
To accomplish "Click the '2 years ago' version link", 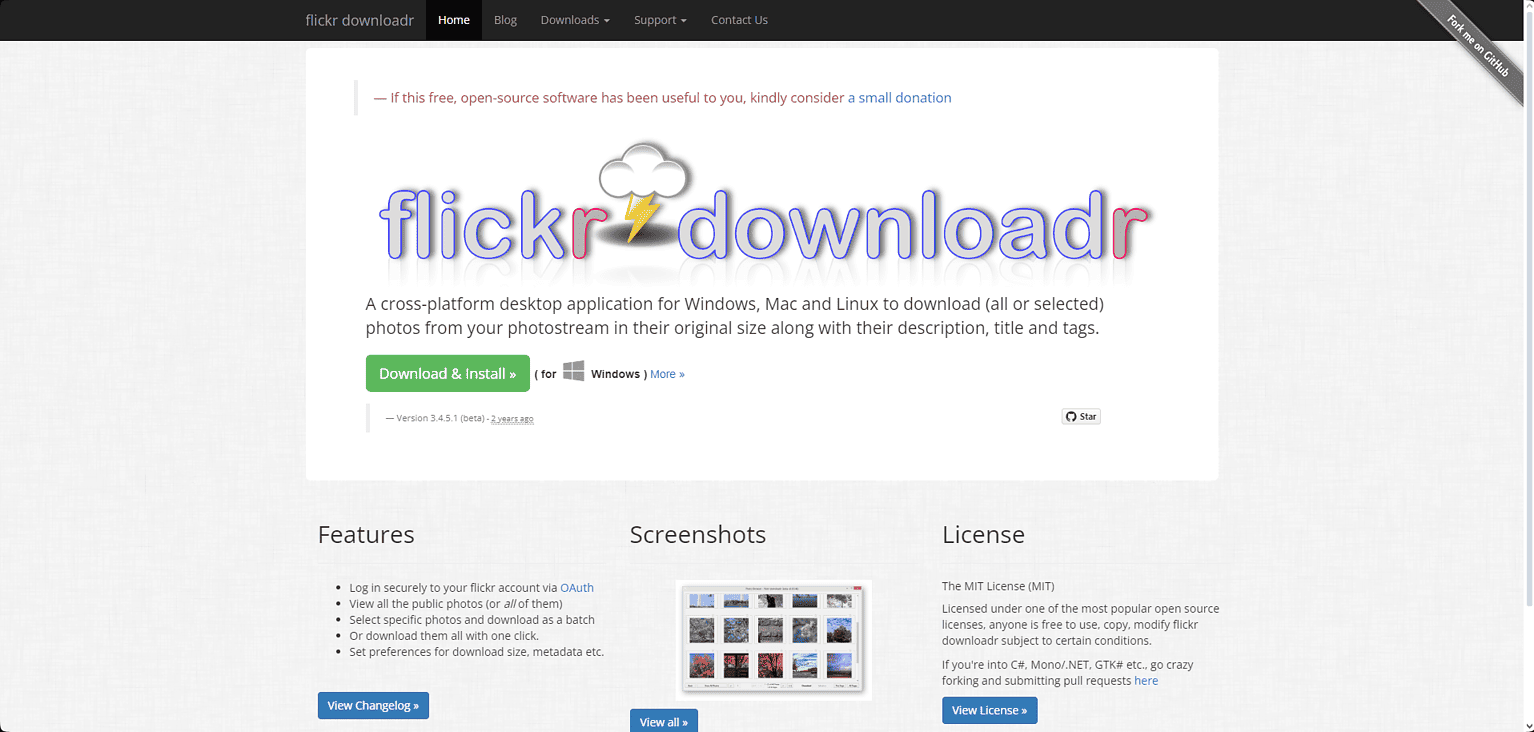I will pyautogui.click(x=512, y=418).
